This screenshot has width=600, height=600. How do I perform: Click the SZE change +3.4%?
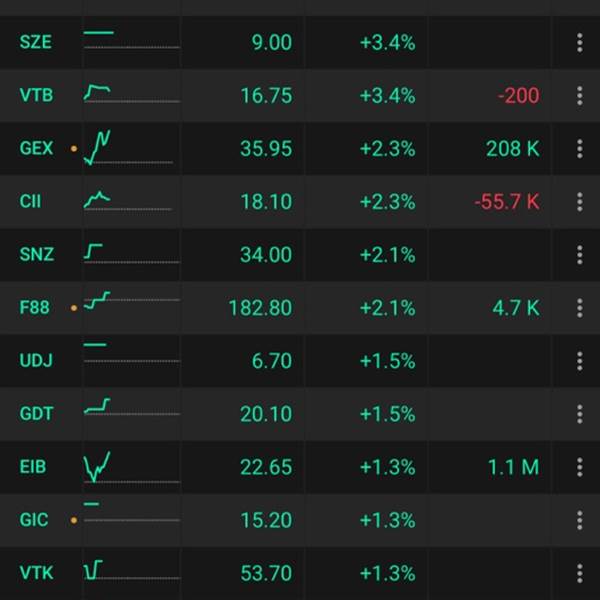pyautogui.click(x=387, y=42)
